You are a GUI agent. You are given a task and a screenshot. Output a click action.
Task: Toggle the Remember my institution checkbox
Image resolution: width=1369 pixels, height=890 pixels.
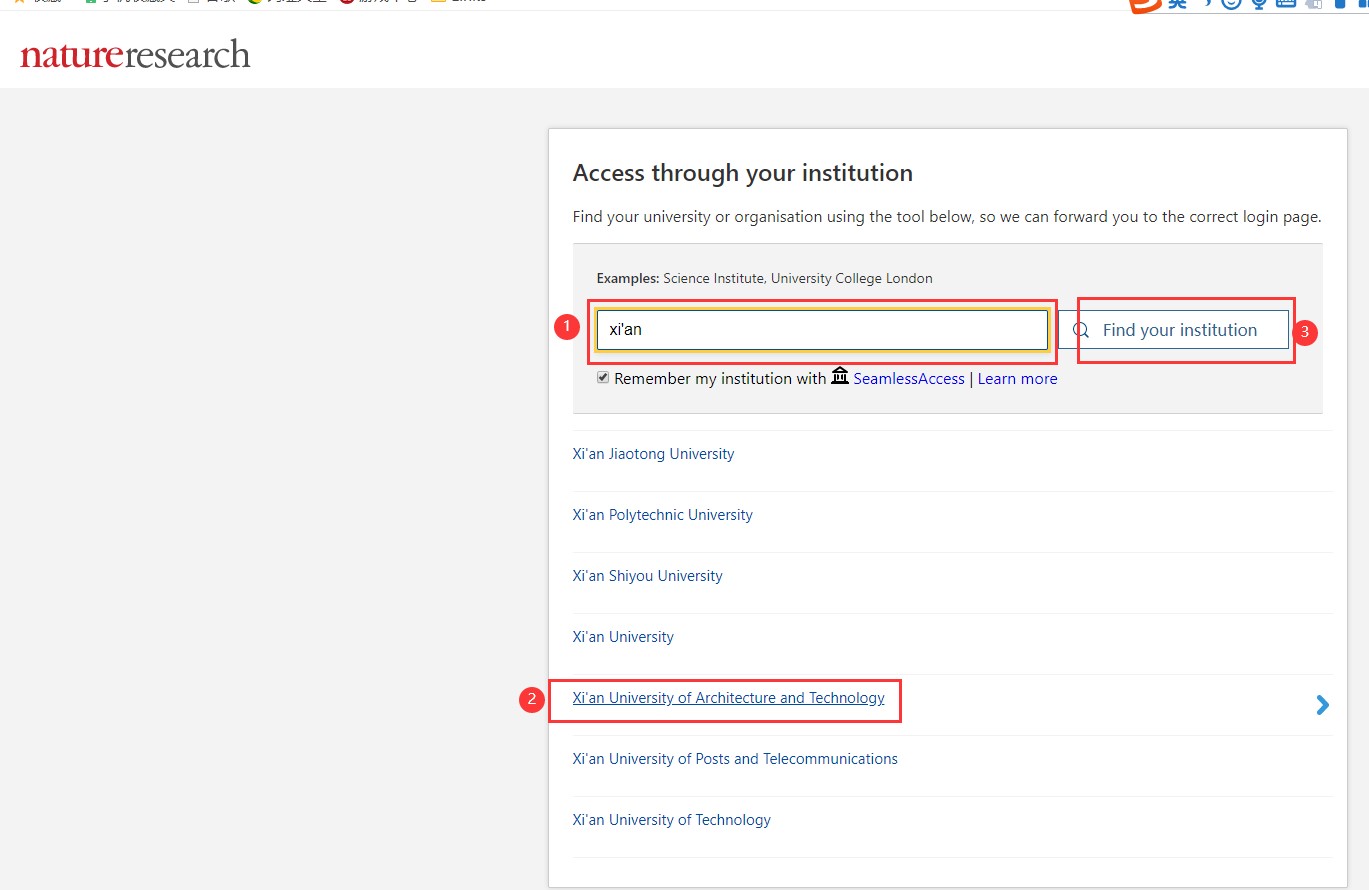pyautogui.click(x=603, y=378)
